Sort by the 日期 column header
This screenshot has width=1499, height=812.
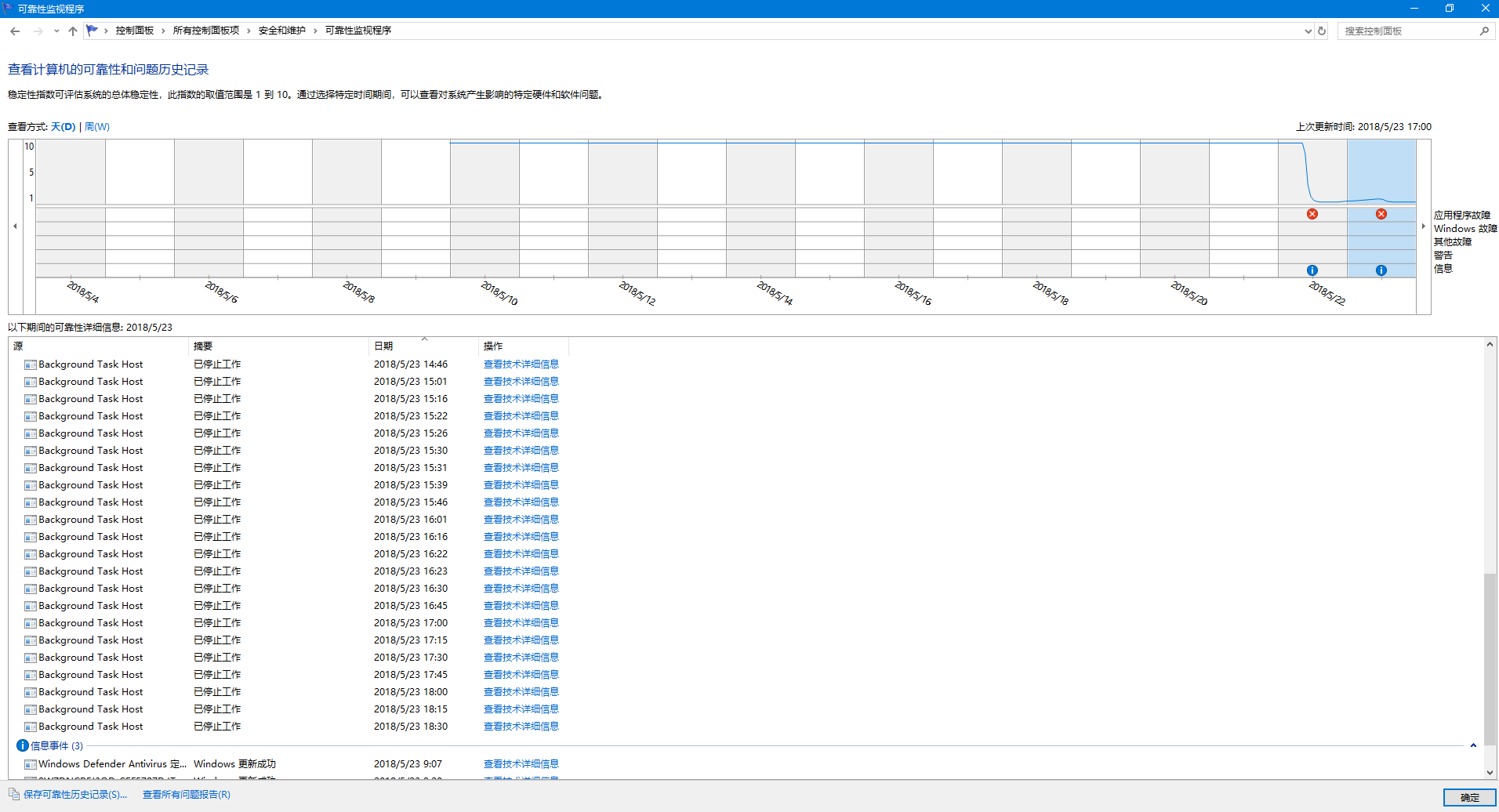(x=423, y=346)
